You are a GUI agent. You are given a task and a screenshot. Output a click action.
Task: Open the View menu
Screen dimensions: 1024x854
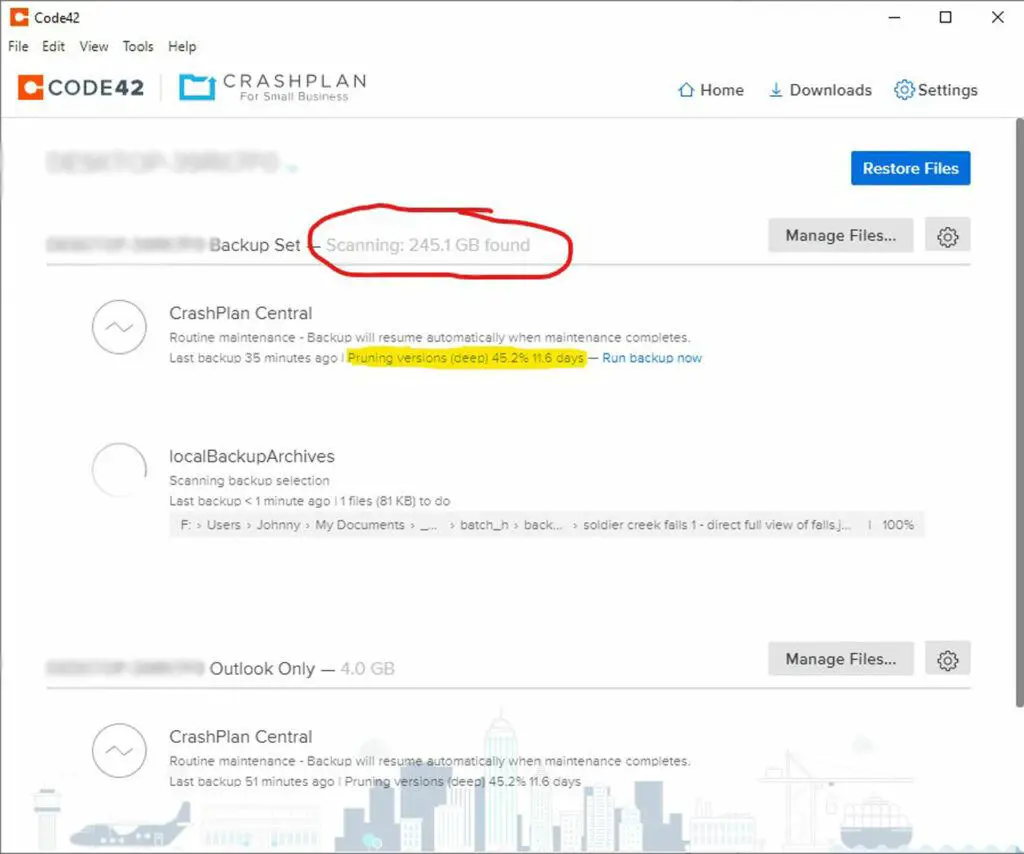[93, 46]
